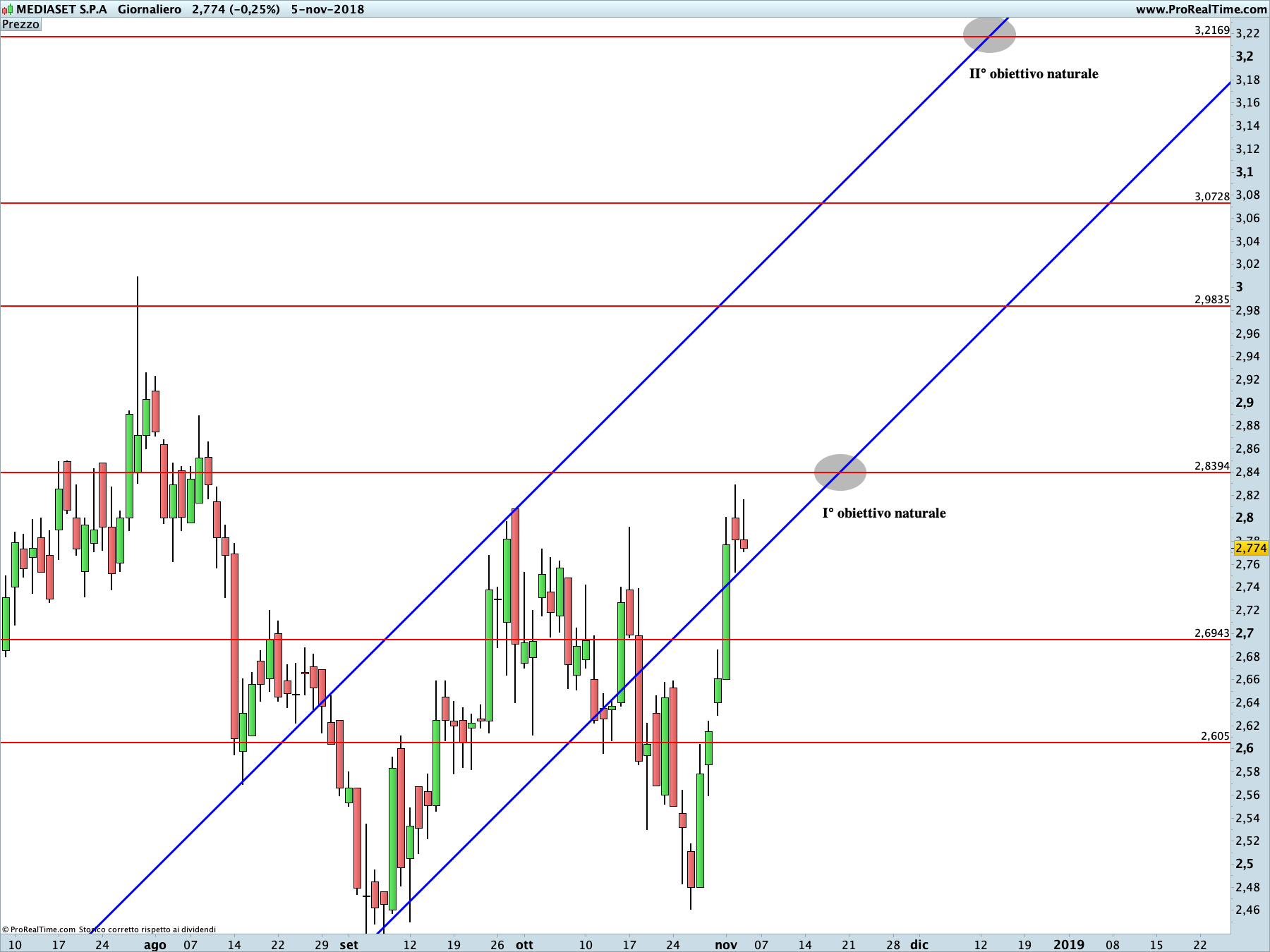
Task: Click the 'nov' month label on time axis
Action: 726,945
